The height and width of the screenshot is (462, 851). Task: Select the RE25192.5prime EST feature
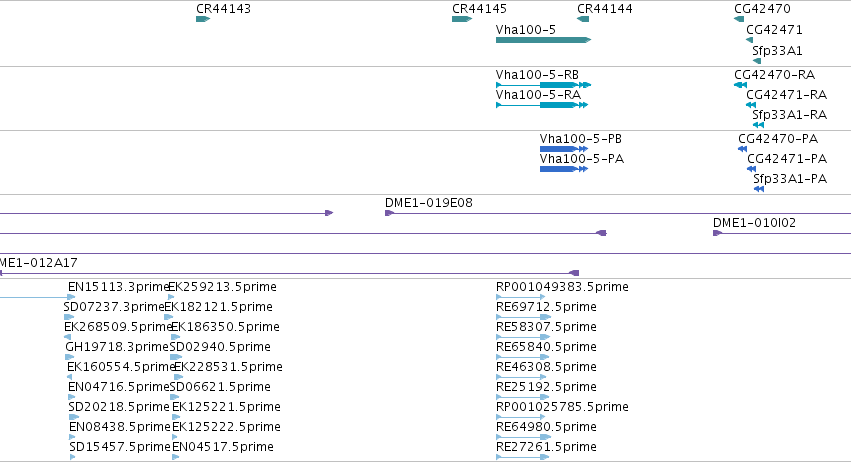click(523, 397)
